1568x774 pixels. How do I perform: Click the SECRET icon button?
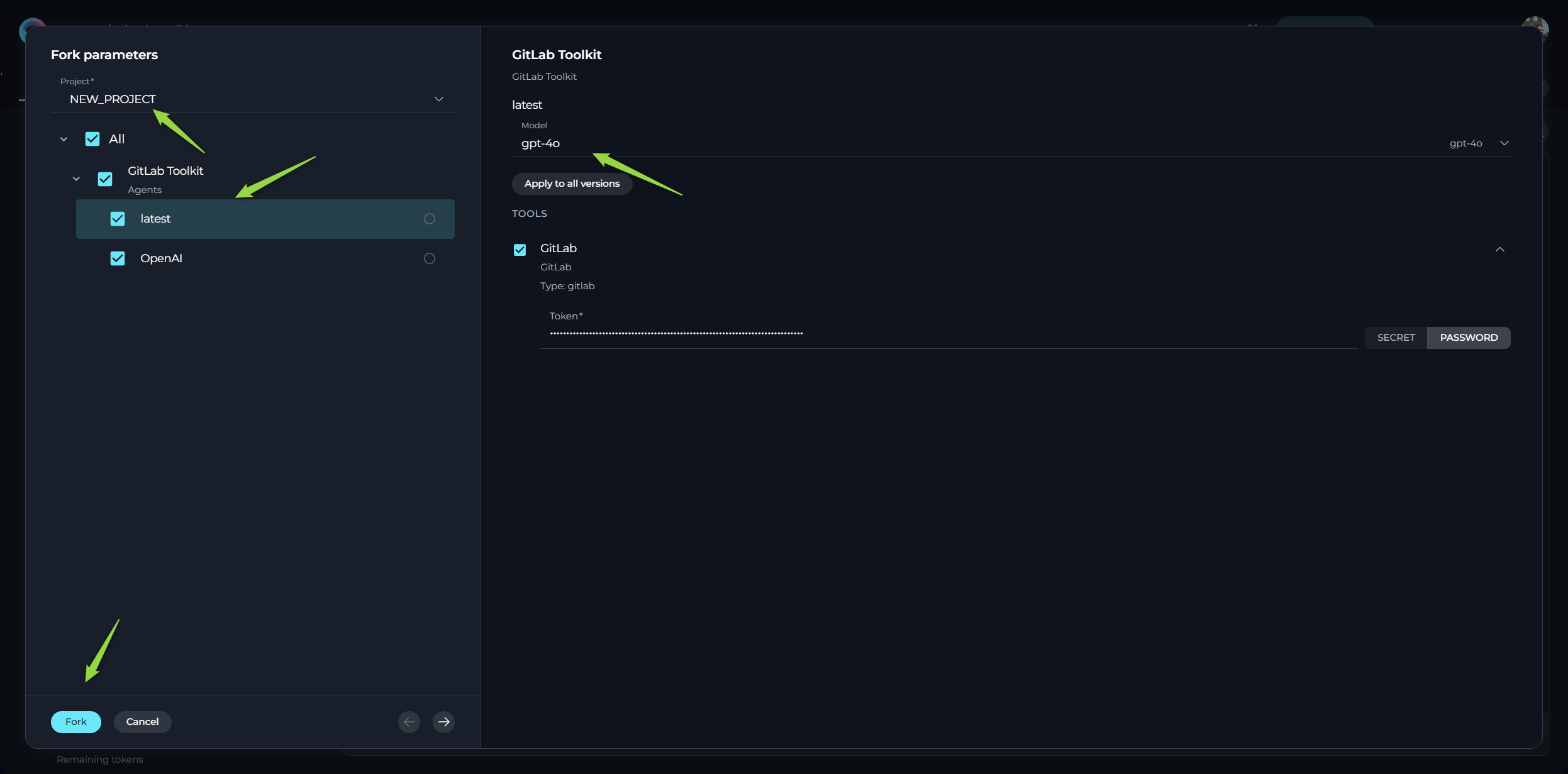point(1395,337)
